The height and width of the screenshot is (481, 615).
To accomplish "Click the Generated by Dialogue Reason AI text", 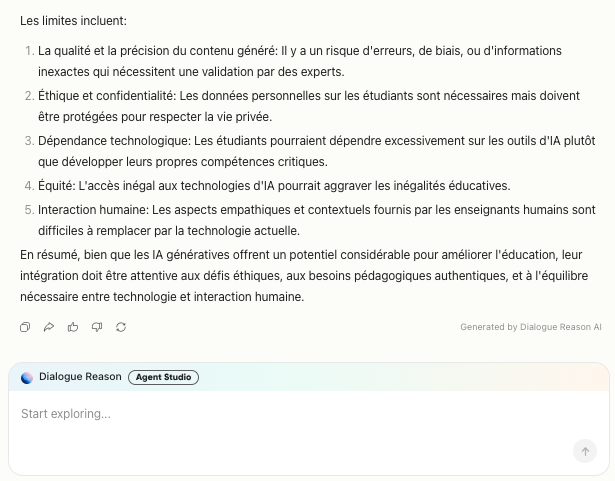I will coord(531,327).
